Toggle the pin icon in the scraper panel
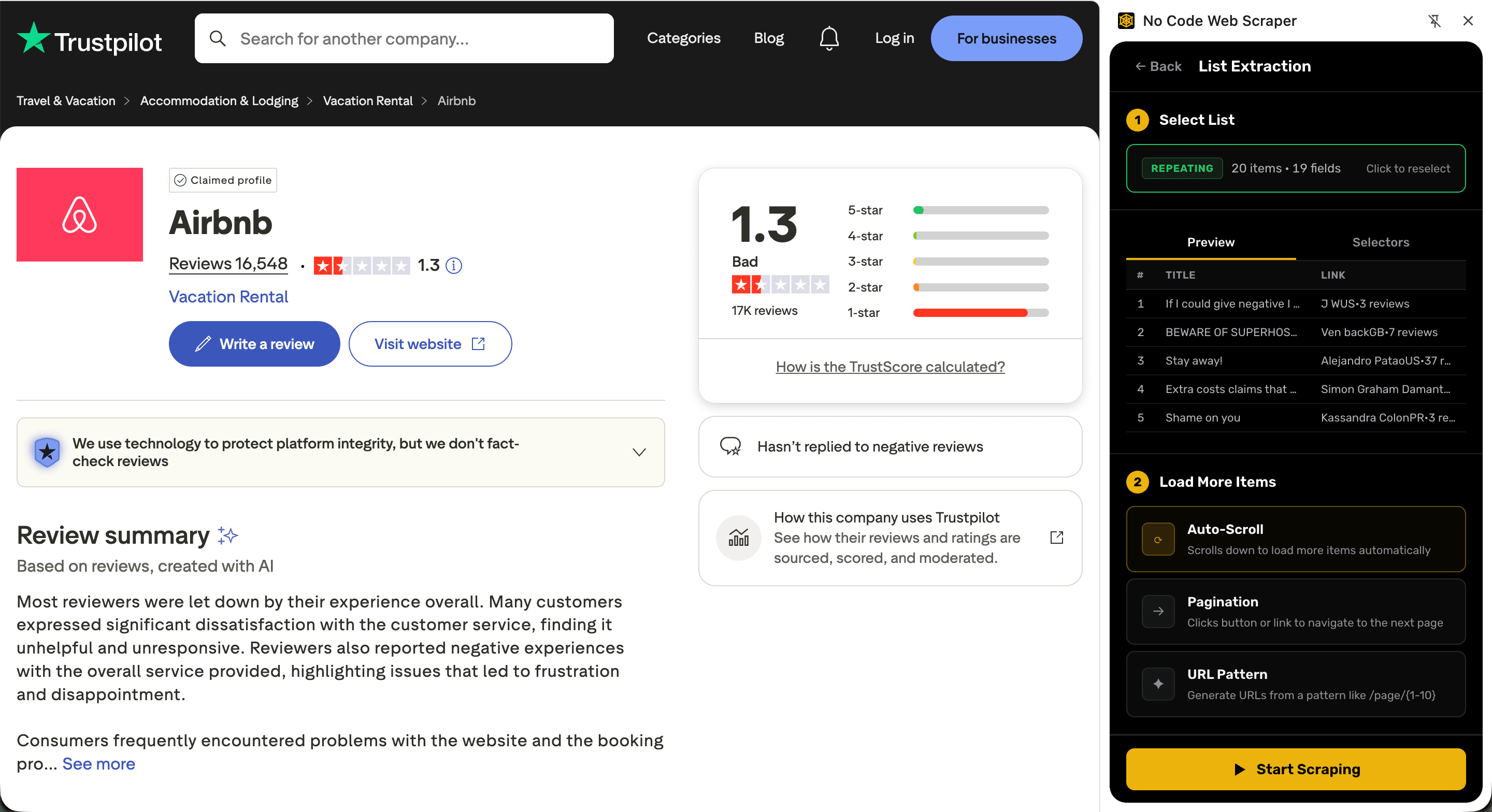 1435,20
